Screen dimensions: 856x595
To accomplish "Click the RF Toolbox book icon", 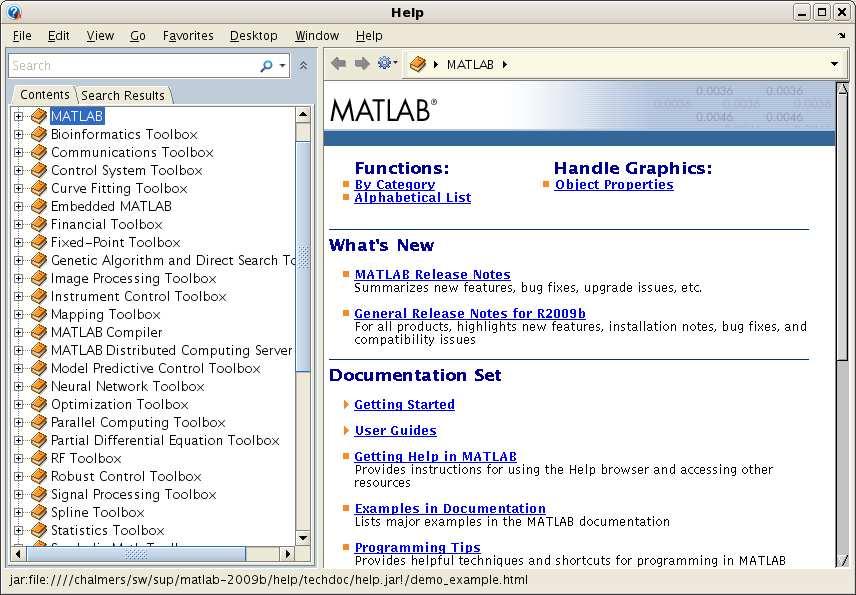I will (x=39, y=458).
